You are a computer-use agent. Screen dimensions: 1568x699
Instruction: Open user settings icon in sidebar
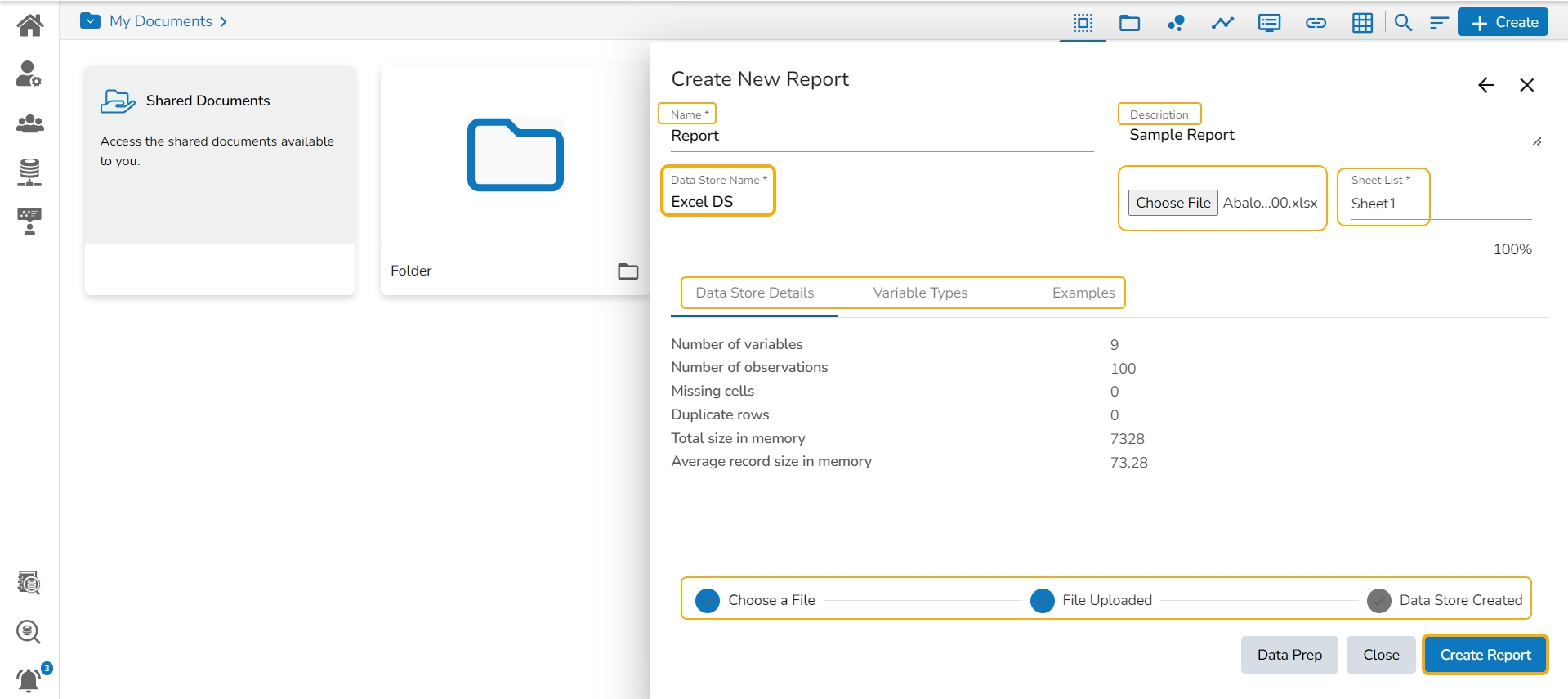tap(29, 74)
